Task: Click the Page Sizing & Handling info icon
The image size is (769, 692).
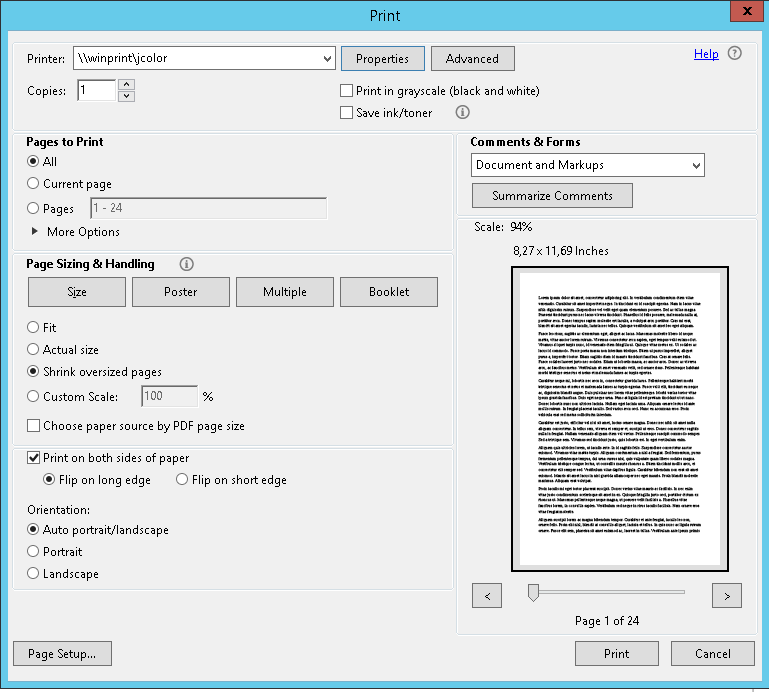Action: 186,264
